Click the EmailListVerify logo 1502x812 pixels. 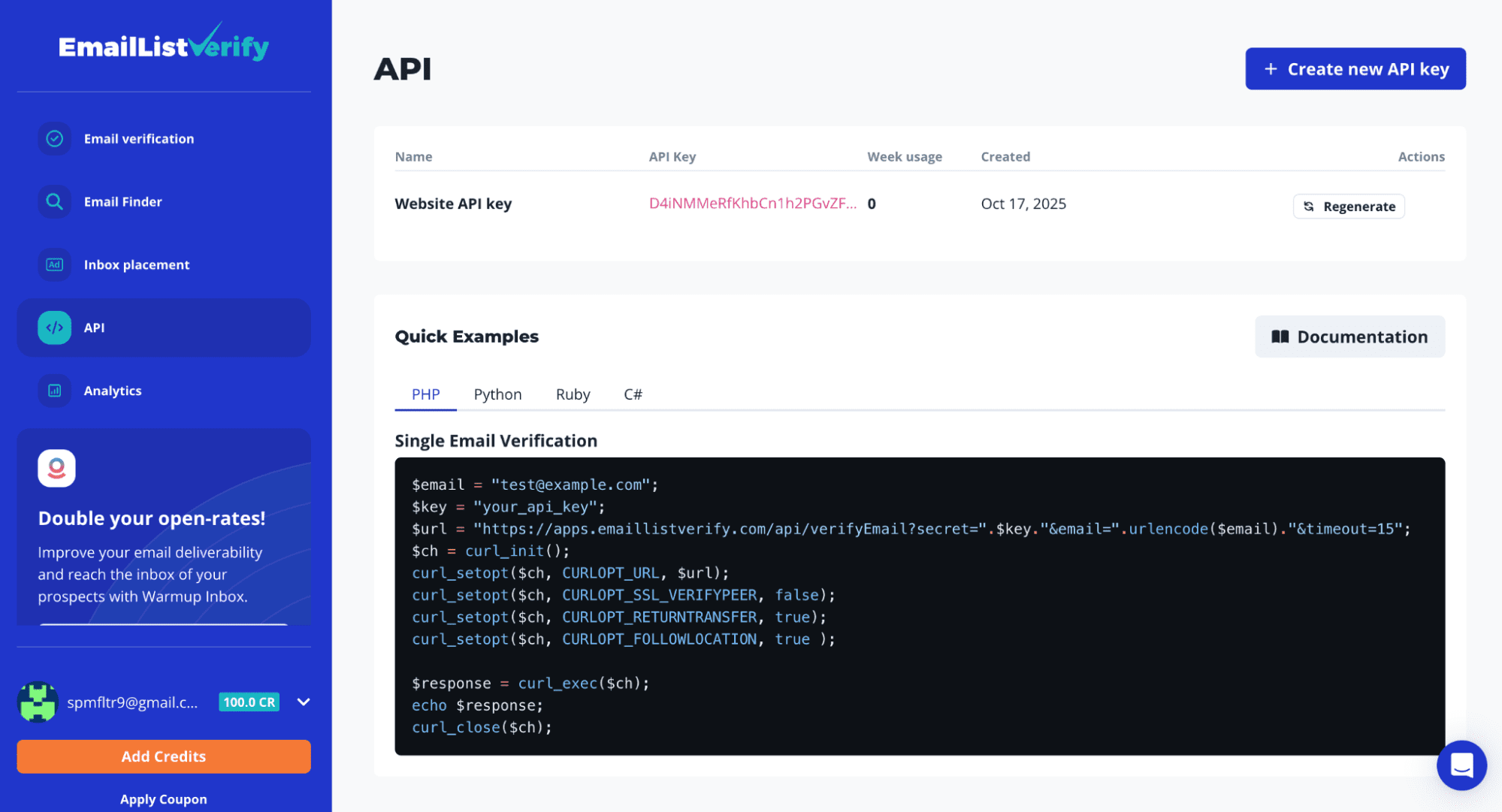pyautogui.click(x=164, y=45)
